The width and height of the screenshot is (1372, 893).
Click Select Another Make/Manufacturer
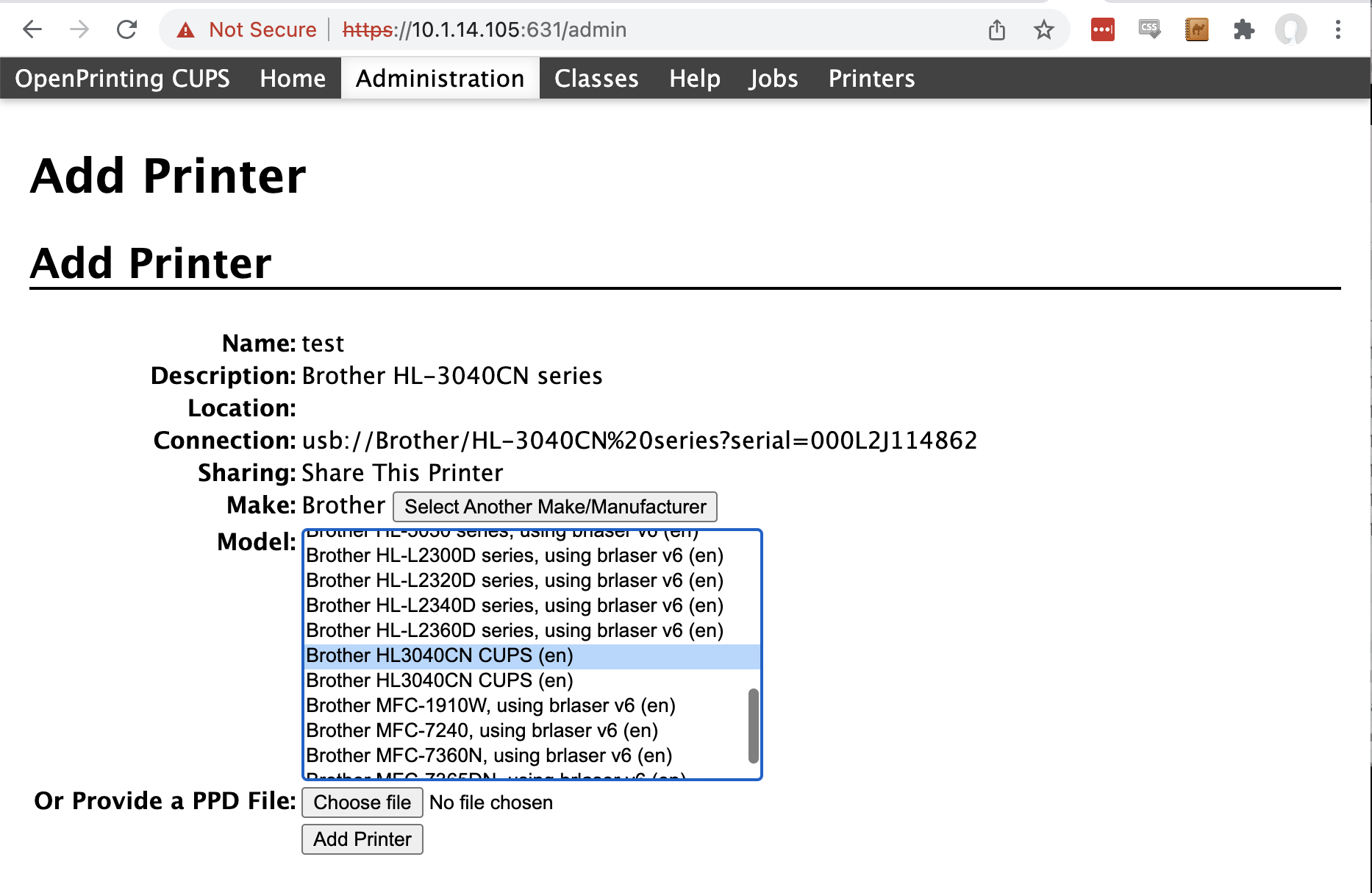coord(554,506)
